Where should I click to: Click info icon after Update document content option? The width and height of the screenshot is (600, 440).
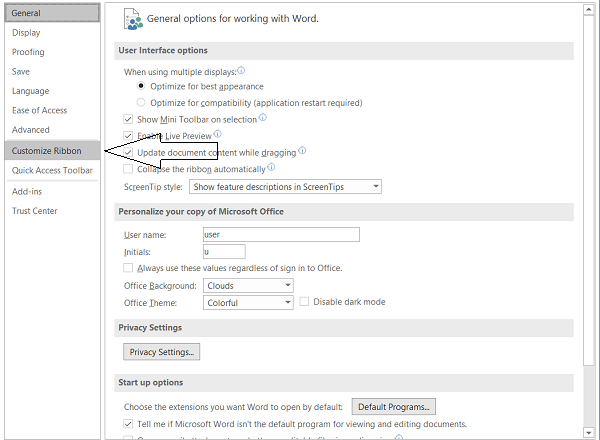[x=302, y=151]
